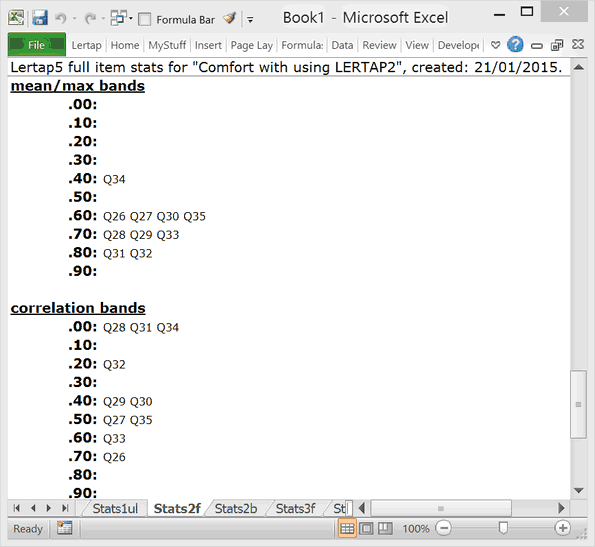Zoom in with the plus button

(562, 528)
